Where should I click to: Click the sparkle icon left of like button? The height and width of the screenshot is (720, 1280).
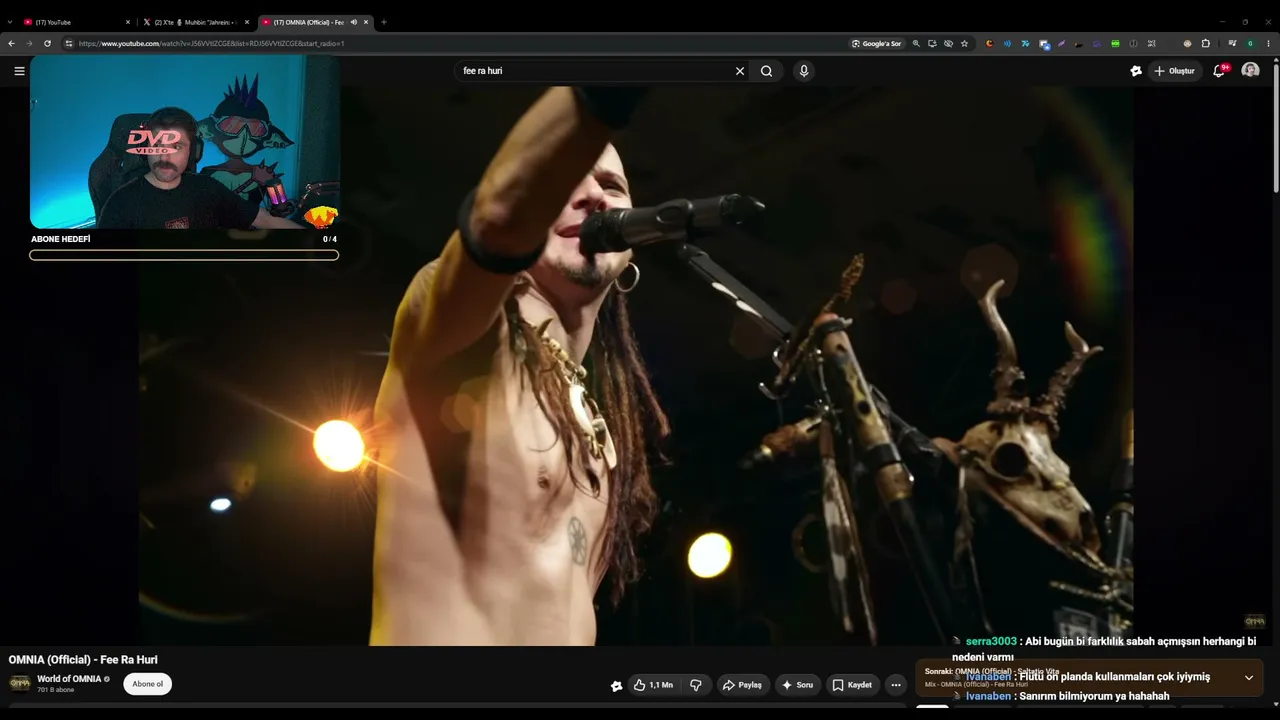pyautogui.click(x=616, y=685)
